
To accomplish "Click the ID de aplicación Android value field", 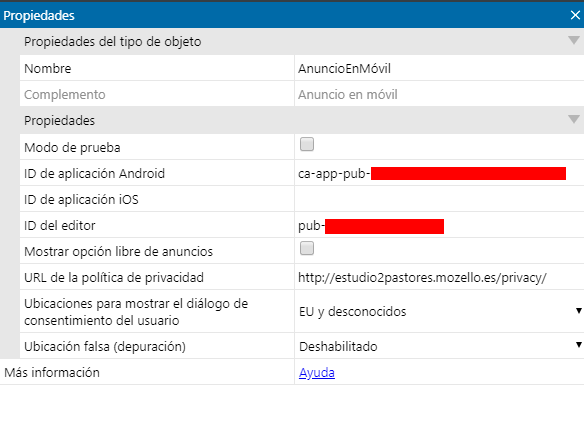I will (x=439, y=173).
